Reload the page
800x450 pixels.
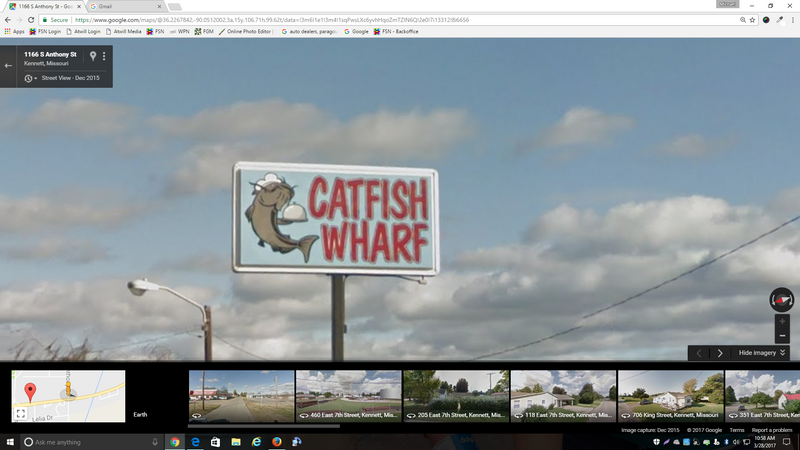[x=31, y=20]
